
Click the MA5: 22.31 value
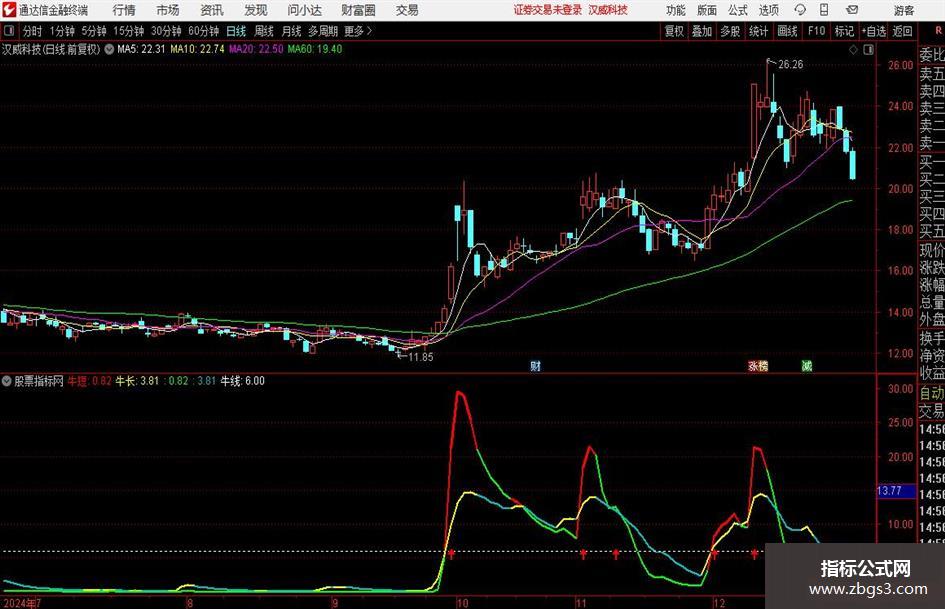[x=141, y=49]
